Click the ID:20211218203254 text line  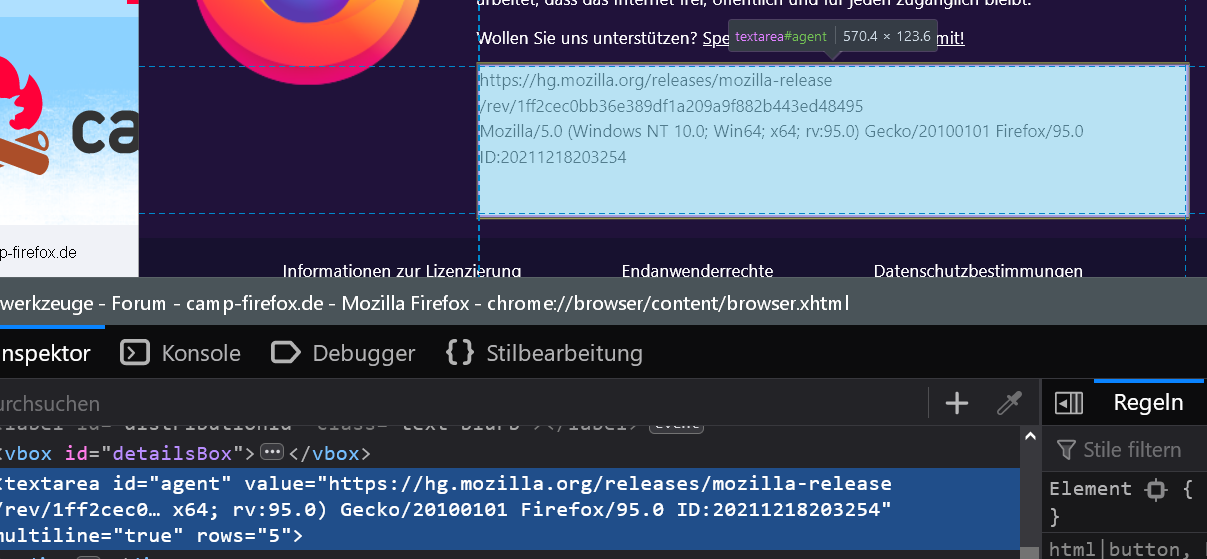coord(553,157)
